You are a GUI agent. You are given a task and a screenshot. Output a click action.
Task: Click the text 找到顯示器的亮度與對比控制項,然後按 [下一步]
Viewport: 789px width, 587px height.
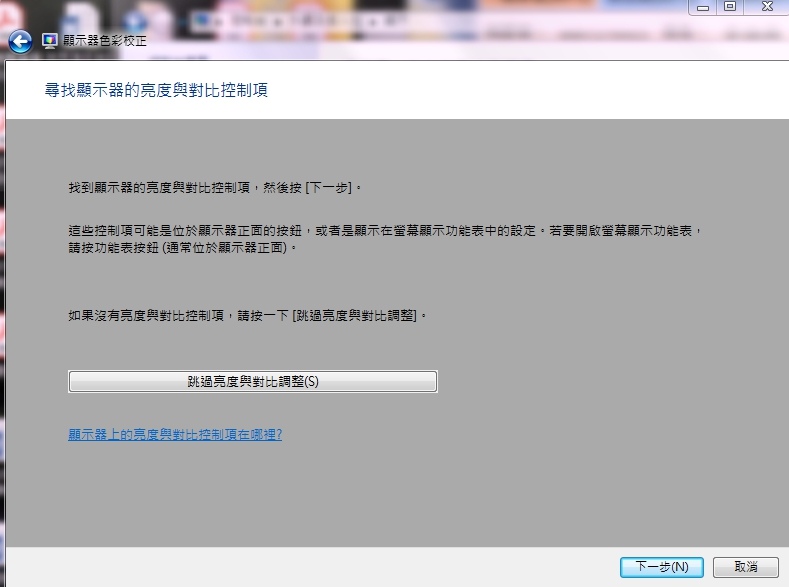point(215,188)
